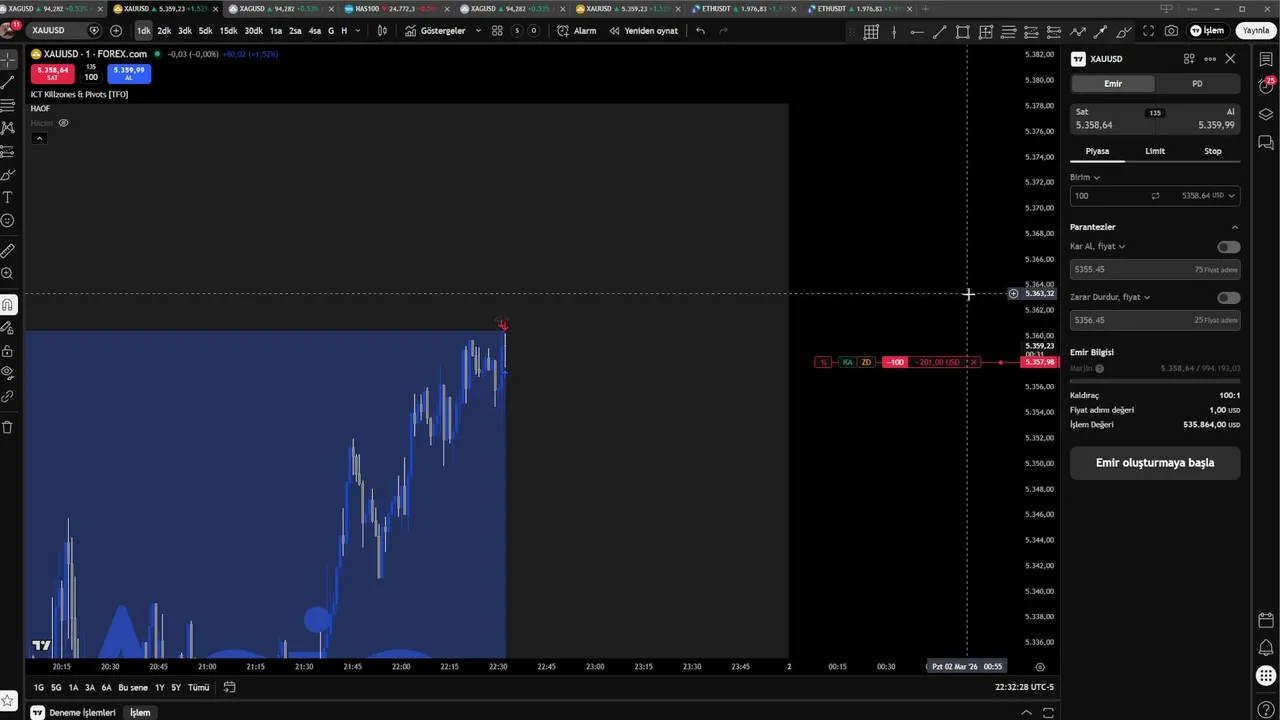1280x720 pixels.
Task: Open the go to date calendar icon
Action: point(229,687)
